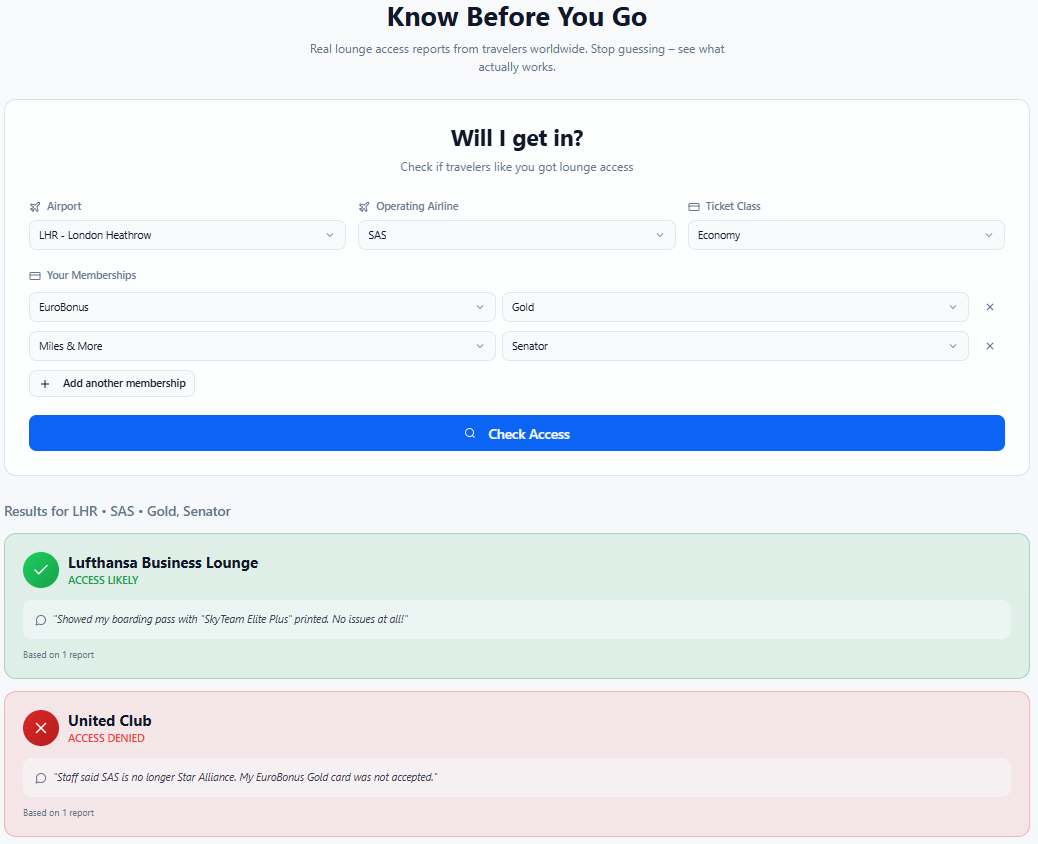Remove the Miles & More membership row

990,346
